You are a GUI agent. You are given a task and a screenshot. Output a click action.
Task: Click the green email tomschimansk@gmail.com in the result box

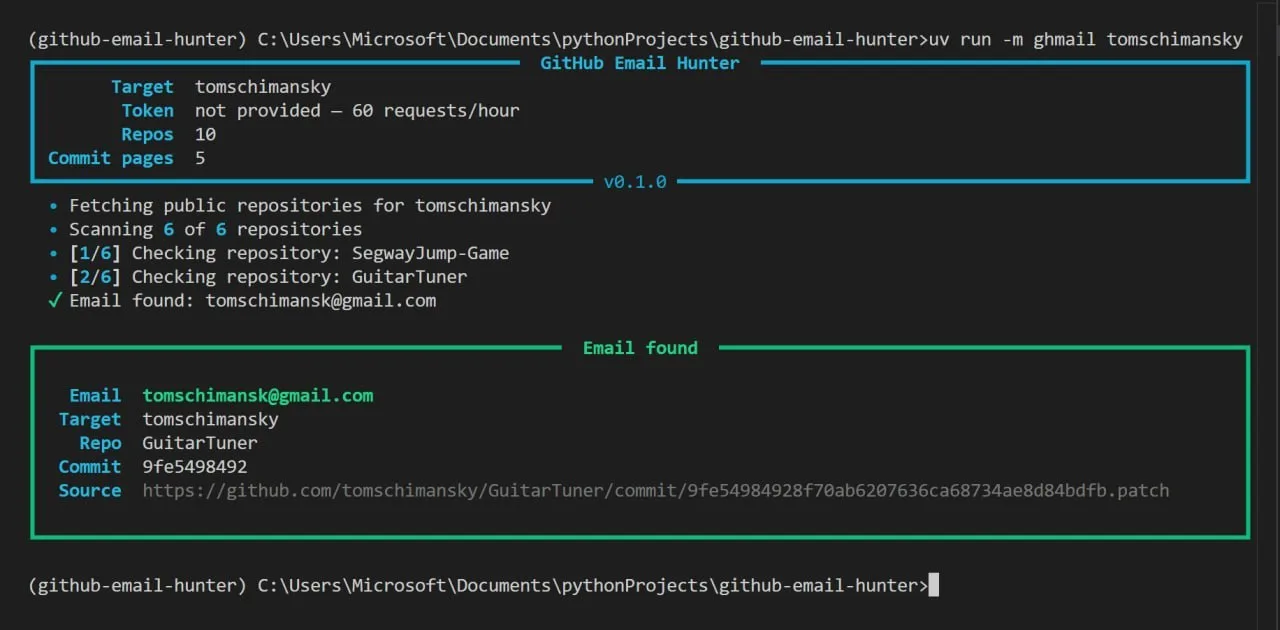[258, 395]
